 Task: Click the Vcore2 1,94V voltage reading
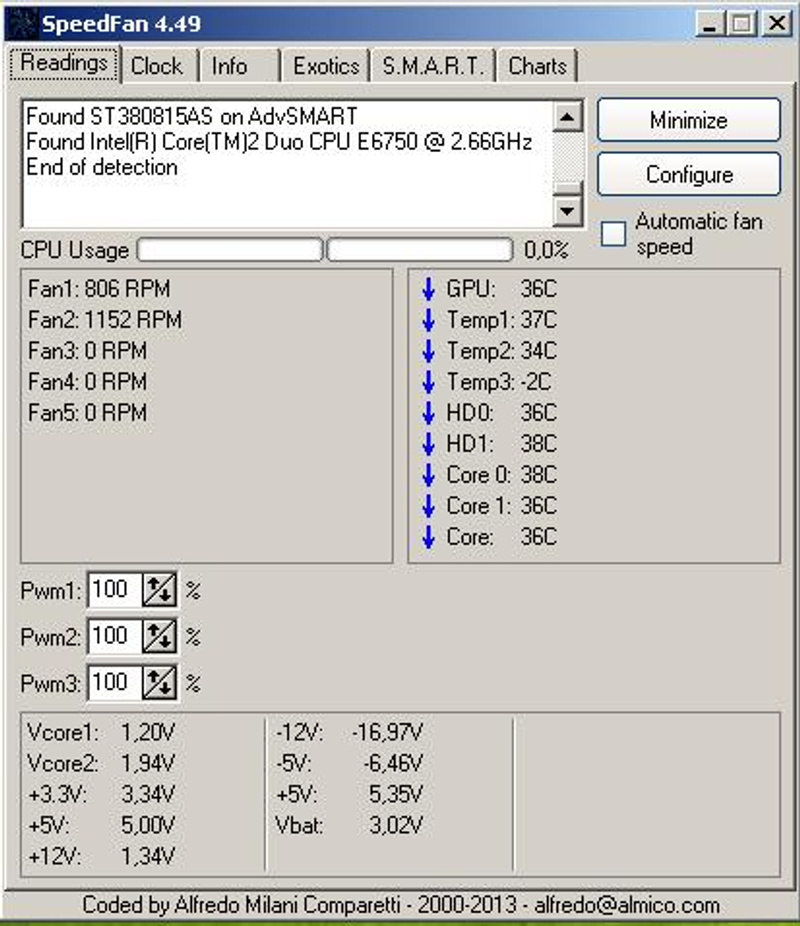click(101, 764)
